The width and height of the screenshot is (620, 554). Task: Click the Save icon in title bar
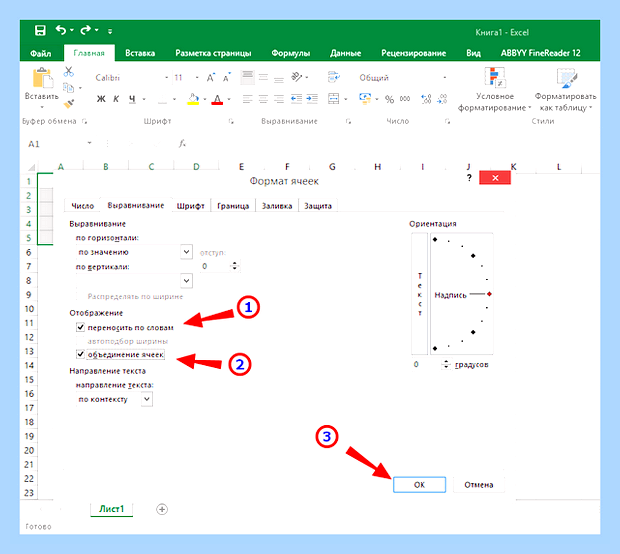pyautogui.click(x=40, y=30)
